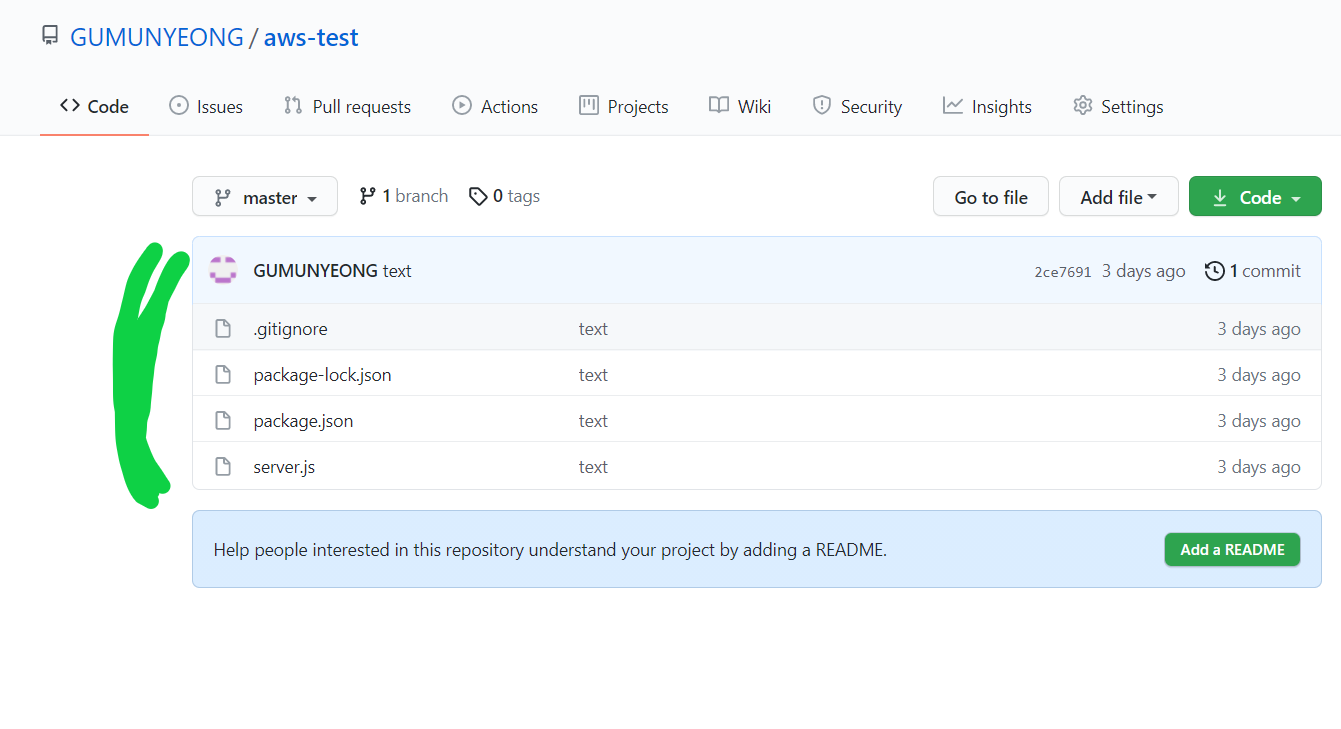Click the Go to file button
The image size is (1341, 729).
[x=991, y=197]
